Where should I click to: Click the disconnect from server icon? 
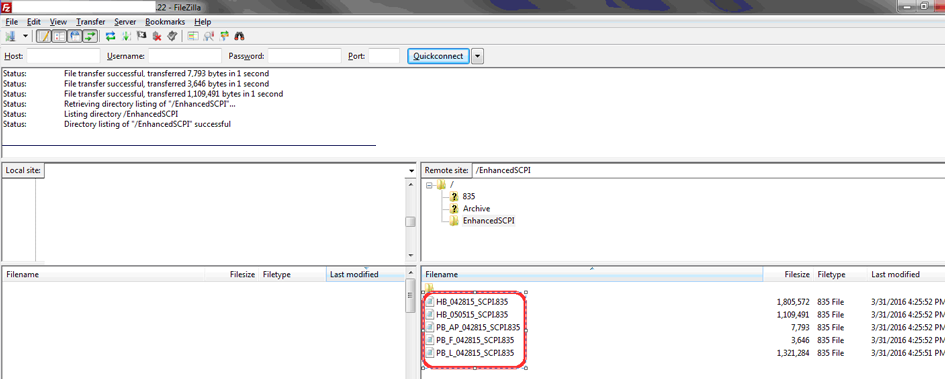tap(157, 36)
